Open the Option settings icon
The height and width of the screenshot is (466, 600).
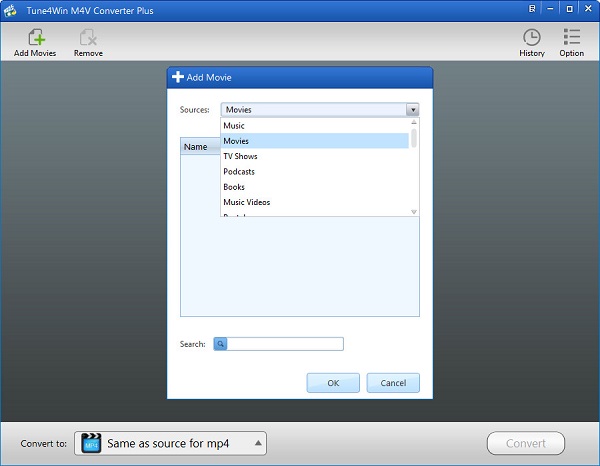572,38
